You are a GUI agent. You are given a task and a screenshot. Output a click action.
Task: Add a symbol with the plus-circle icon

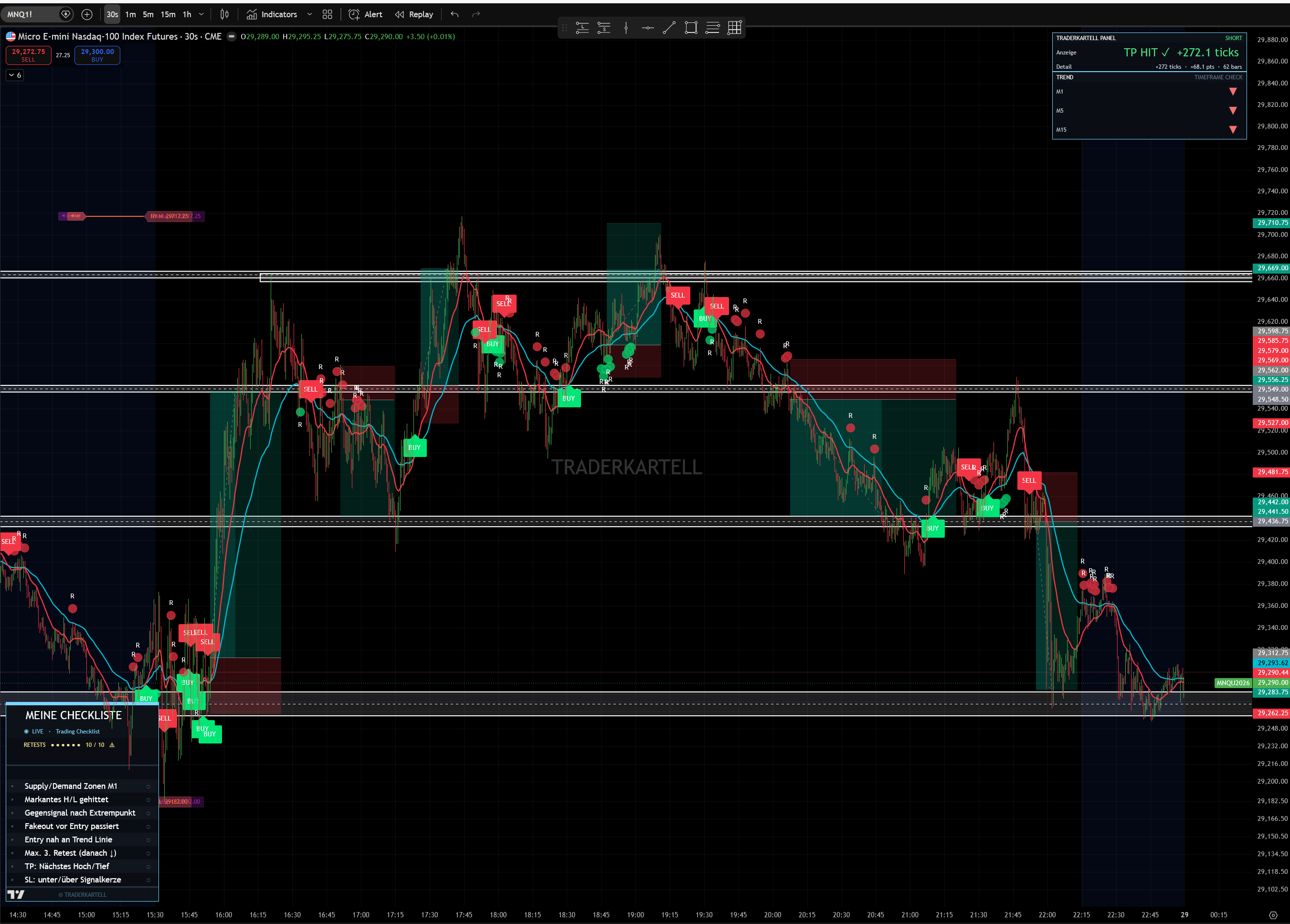click(87, 14)
